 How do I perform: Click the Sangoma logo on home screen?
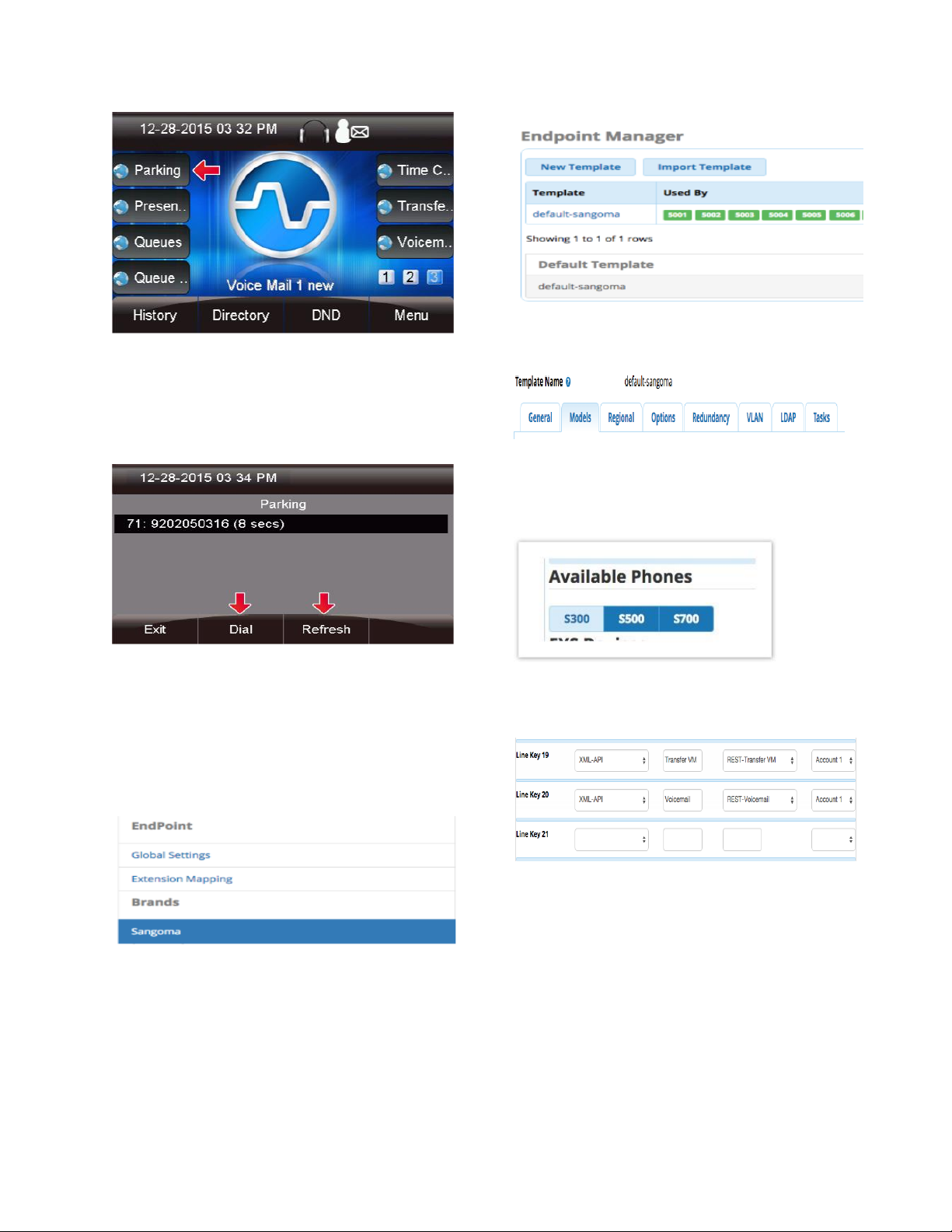283,206
